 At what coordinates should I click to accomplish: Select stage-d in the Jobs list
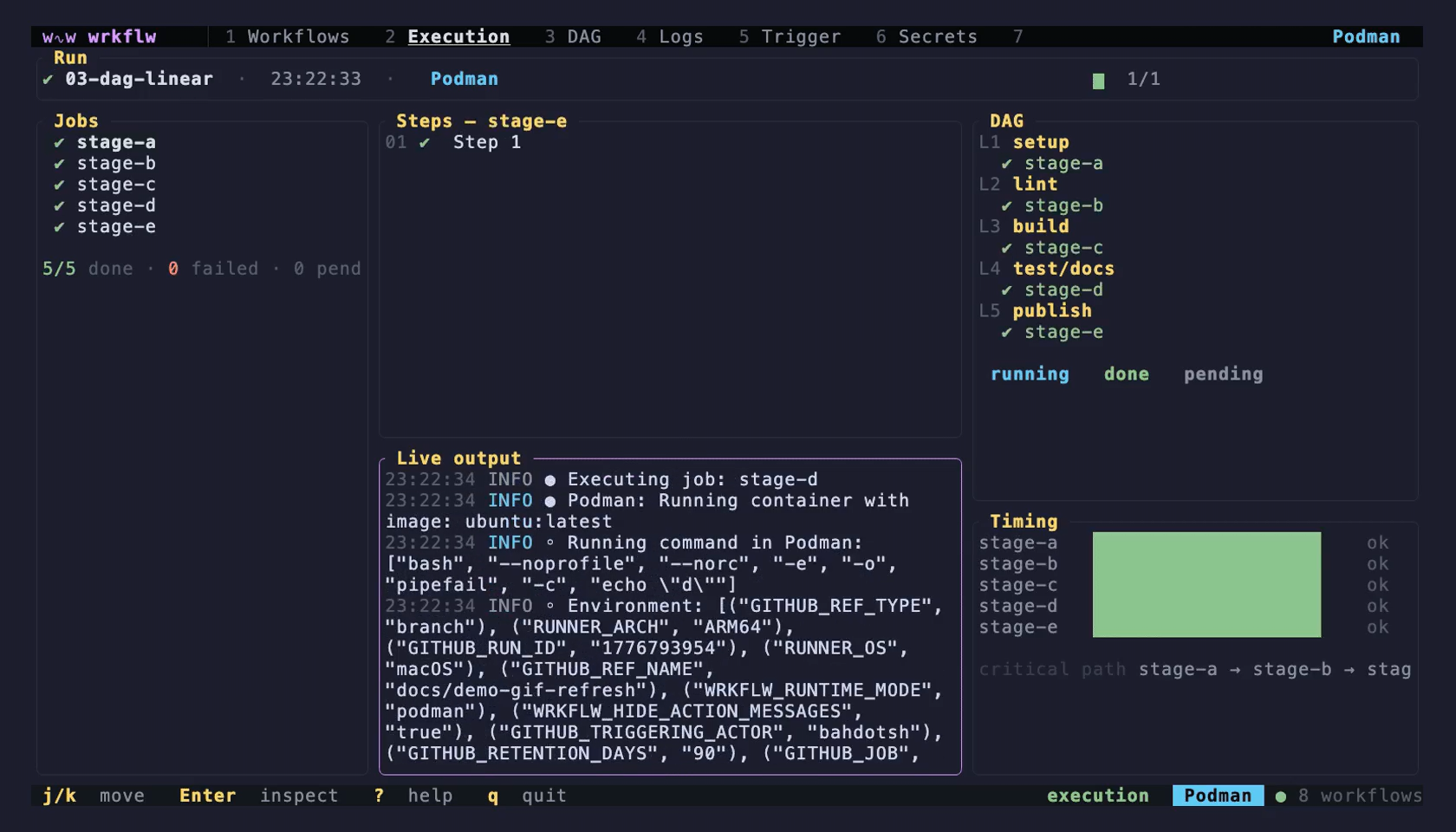pos(116,205)
